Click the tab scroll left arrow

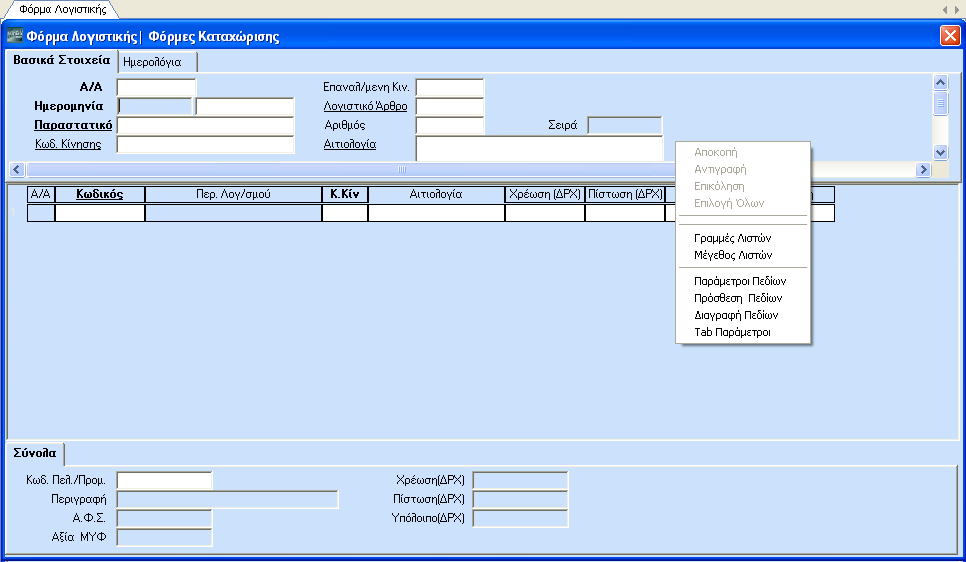[945, 10]
